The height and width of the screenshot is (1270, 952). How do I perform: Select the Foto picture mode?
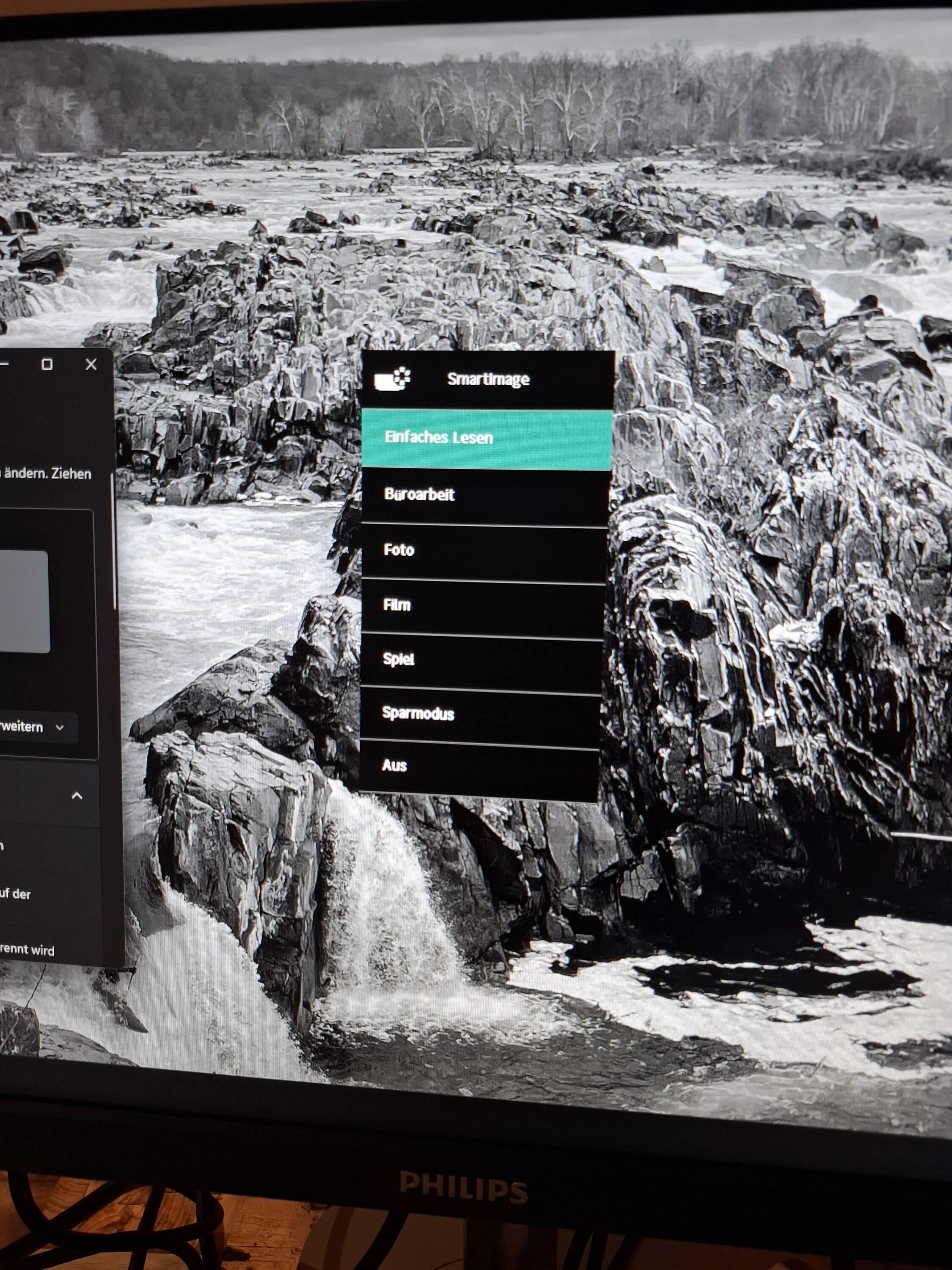(399, 550)
